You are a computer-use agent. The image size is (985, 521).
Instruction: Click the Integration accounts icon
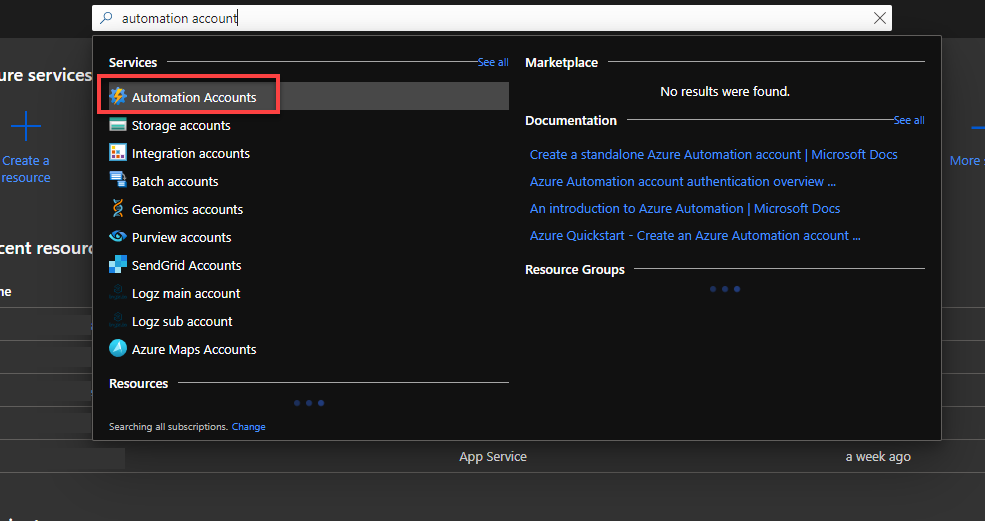tap(117, 153)
